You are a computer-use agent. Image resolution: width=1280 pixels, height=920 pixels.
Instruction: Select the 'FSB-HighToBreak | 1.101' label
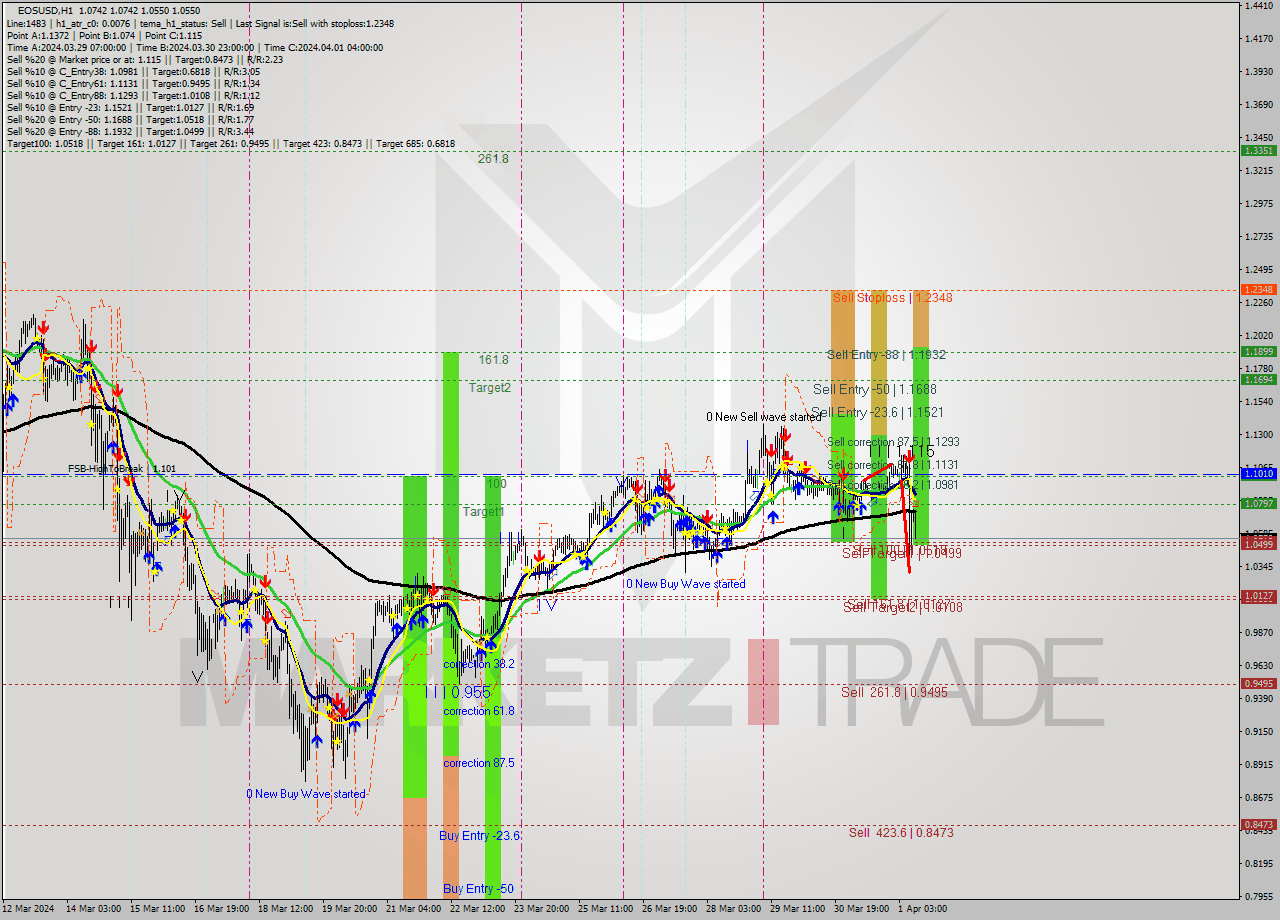122,468
